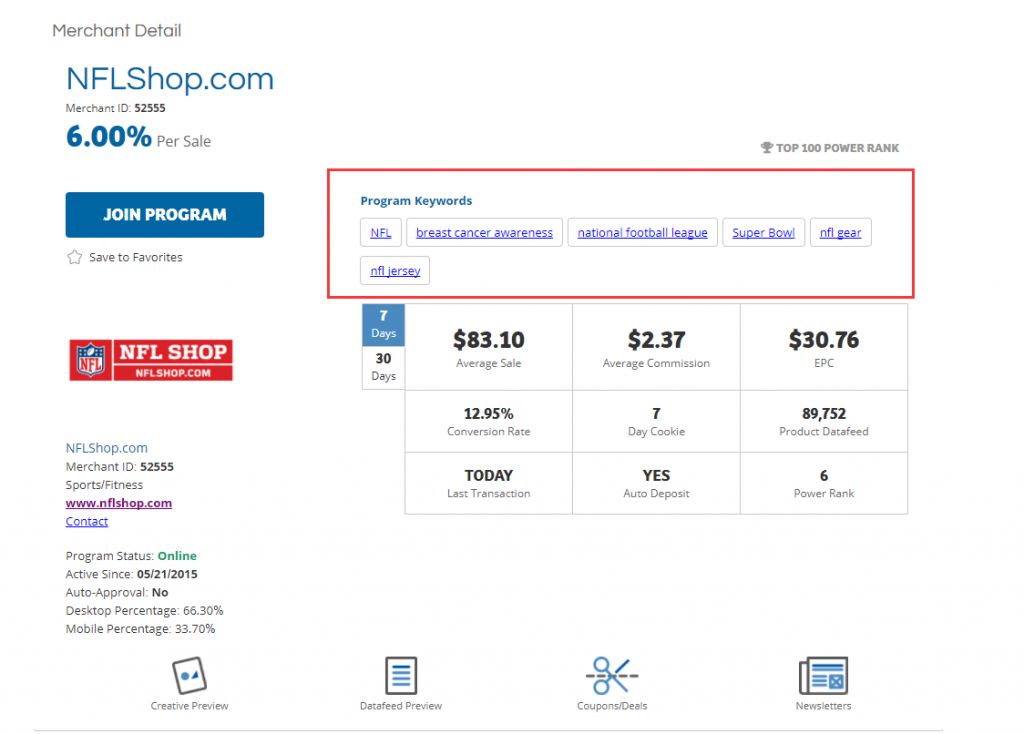Viewport: 1024px width, 734px height.
Task: Click the nfl jersey keyword tag
Action: pos(395,271)
